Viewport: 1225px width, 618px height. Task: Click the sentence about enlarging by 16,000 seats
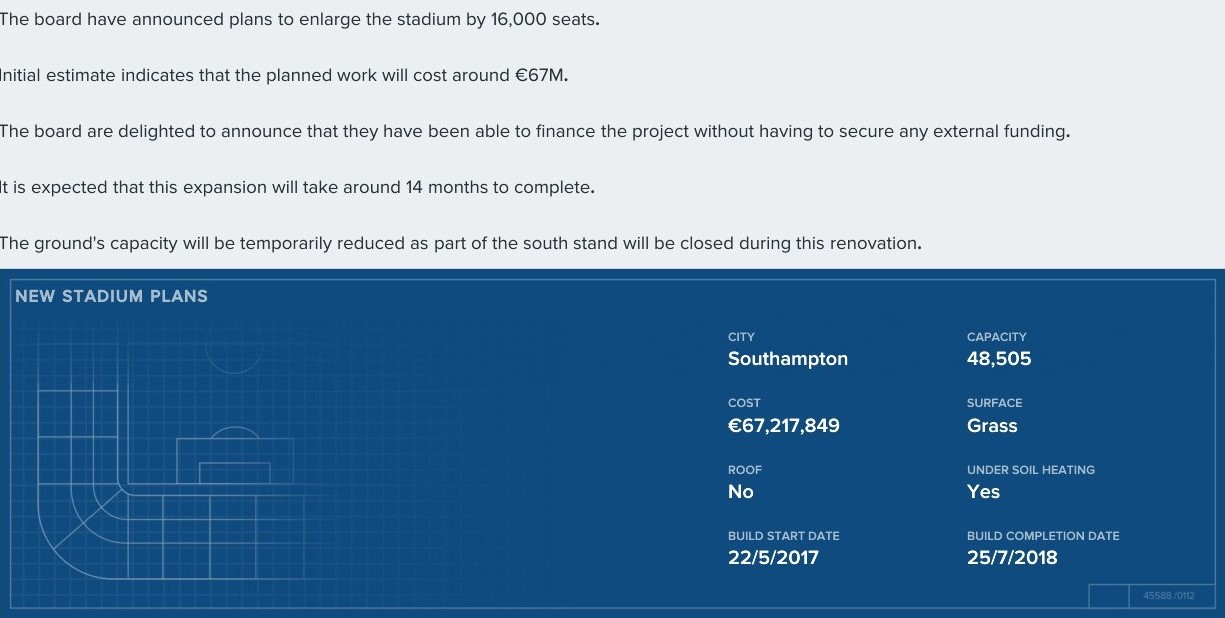pyautogui.click(x=300, y=20)
